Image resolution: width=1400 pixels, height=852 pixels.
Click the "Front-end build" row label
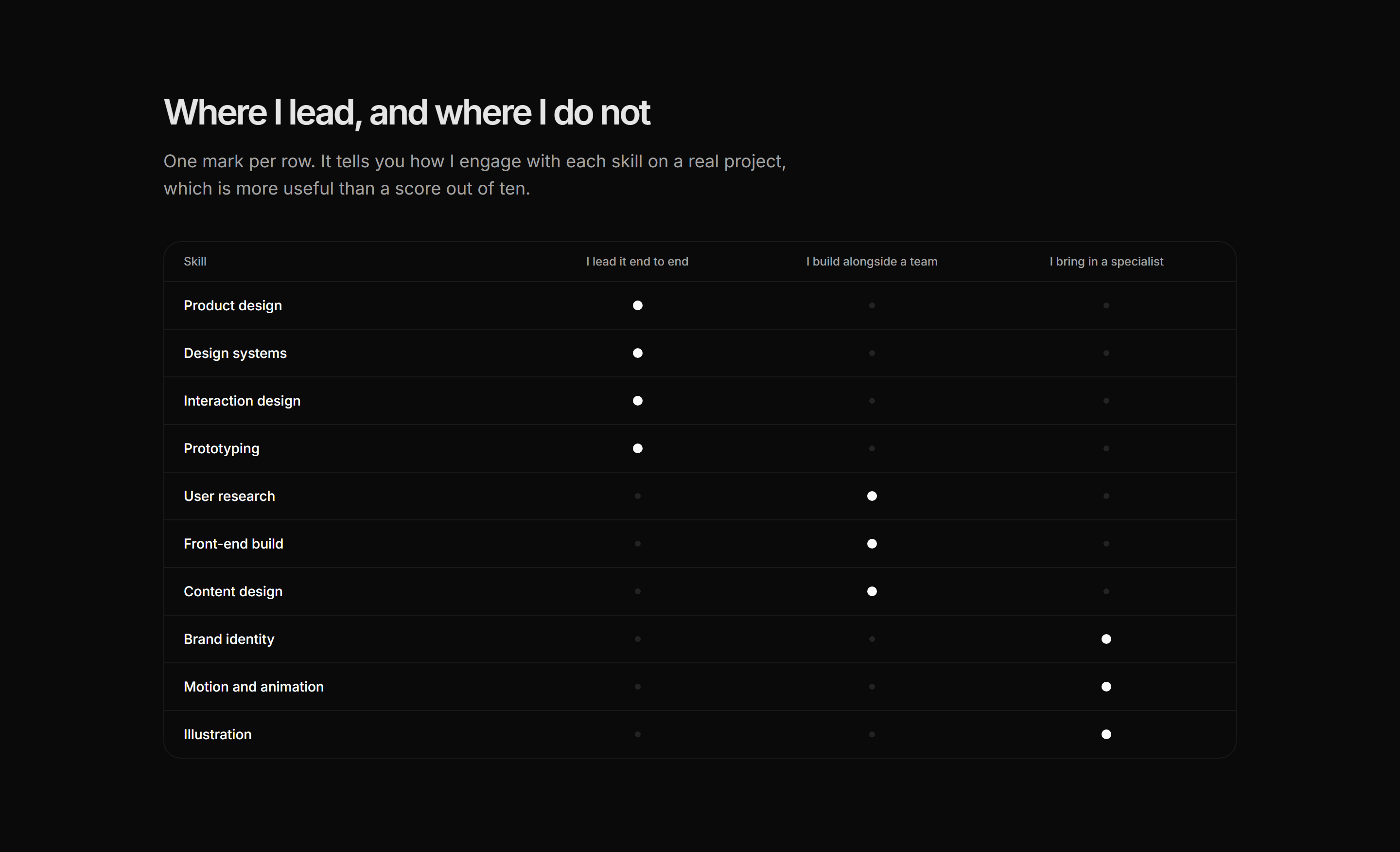tap(233, 544)
